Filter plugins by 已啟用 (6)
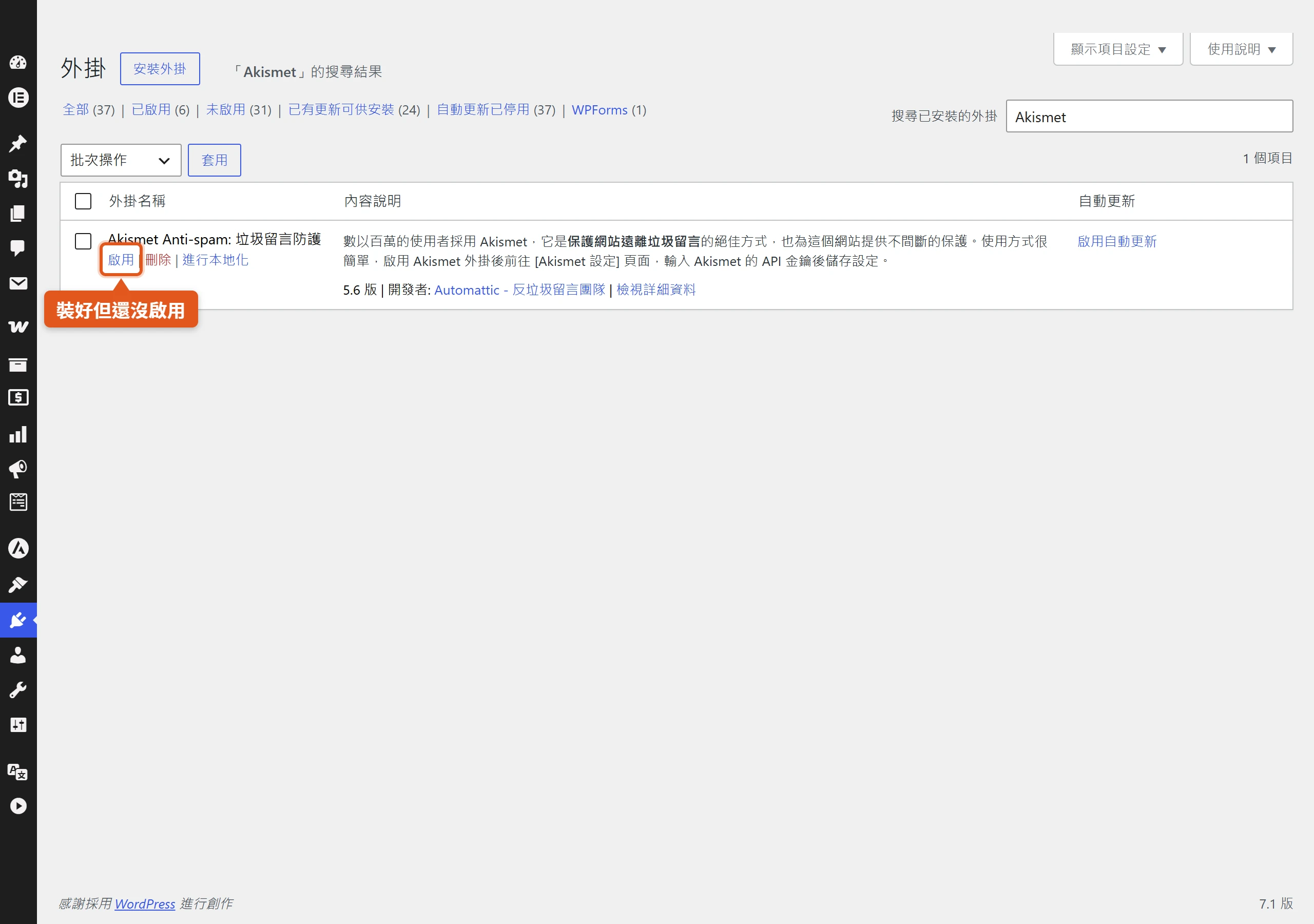The width and height of the screenshot is (1314, 924). [x=160, y=110]
